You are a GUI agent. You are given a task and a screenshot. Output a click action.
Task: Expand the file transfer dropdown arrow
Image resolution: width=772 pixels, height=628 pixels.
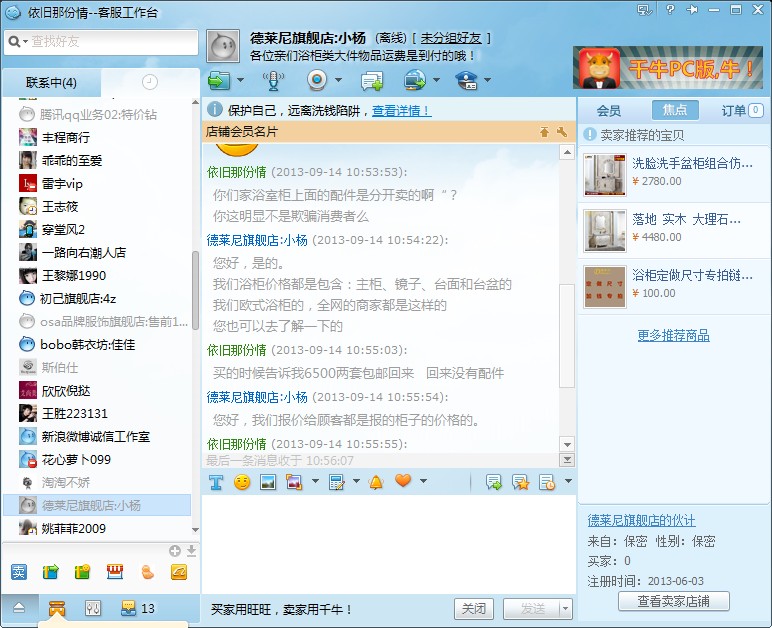pyautogui.click(x=240, y=80)
